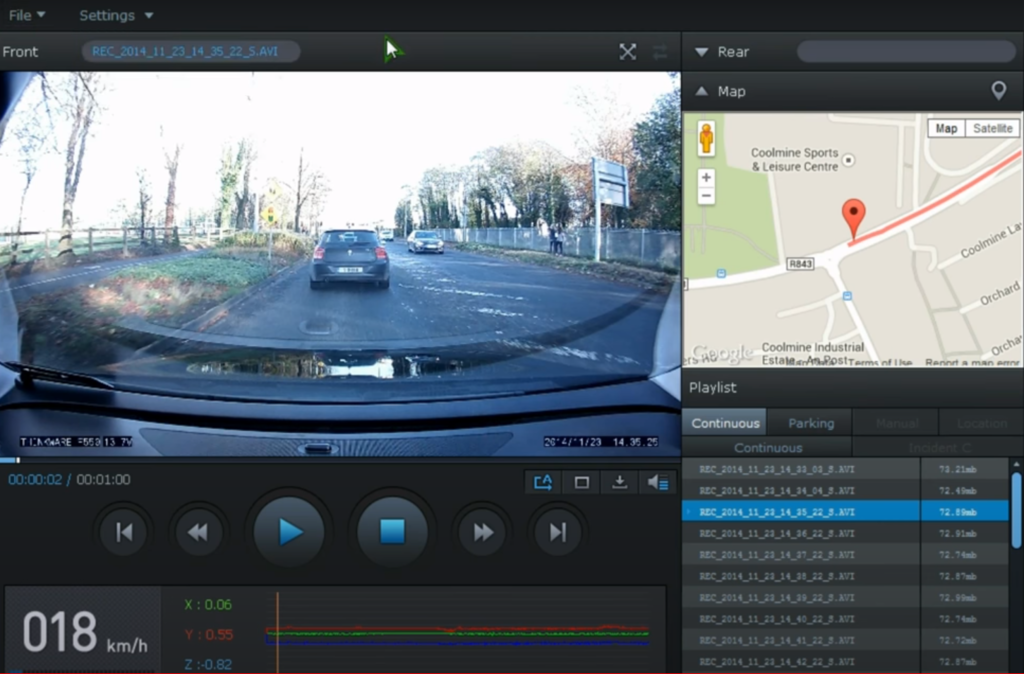The width and height of the screenshot is (1024, 674).
Task: Switch to the Parking playlist tab
Action: (810, 423)
